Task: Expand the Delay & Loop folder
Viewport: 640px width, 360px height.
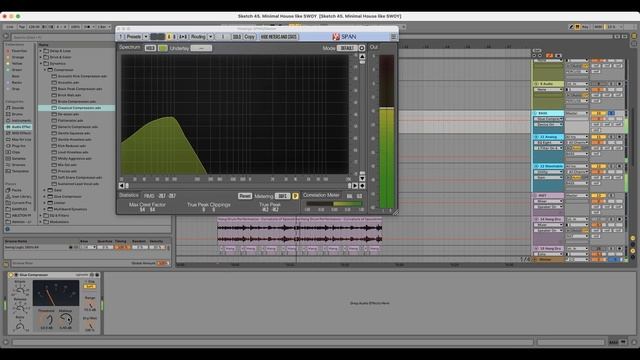Action: tap(41, 51)
